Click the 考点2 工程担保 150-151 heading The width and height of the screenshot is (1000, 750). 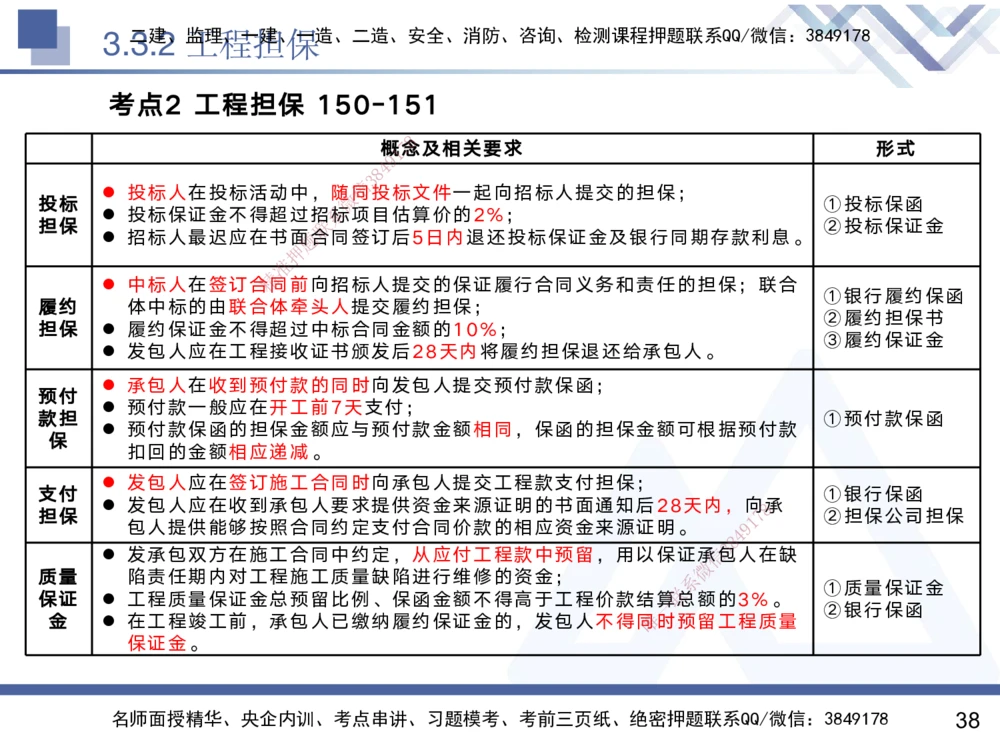(263, 102)
